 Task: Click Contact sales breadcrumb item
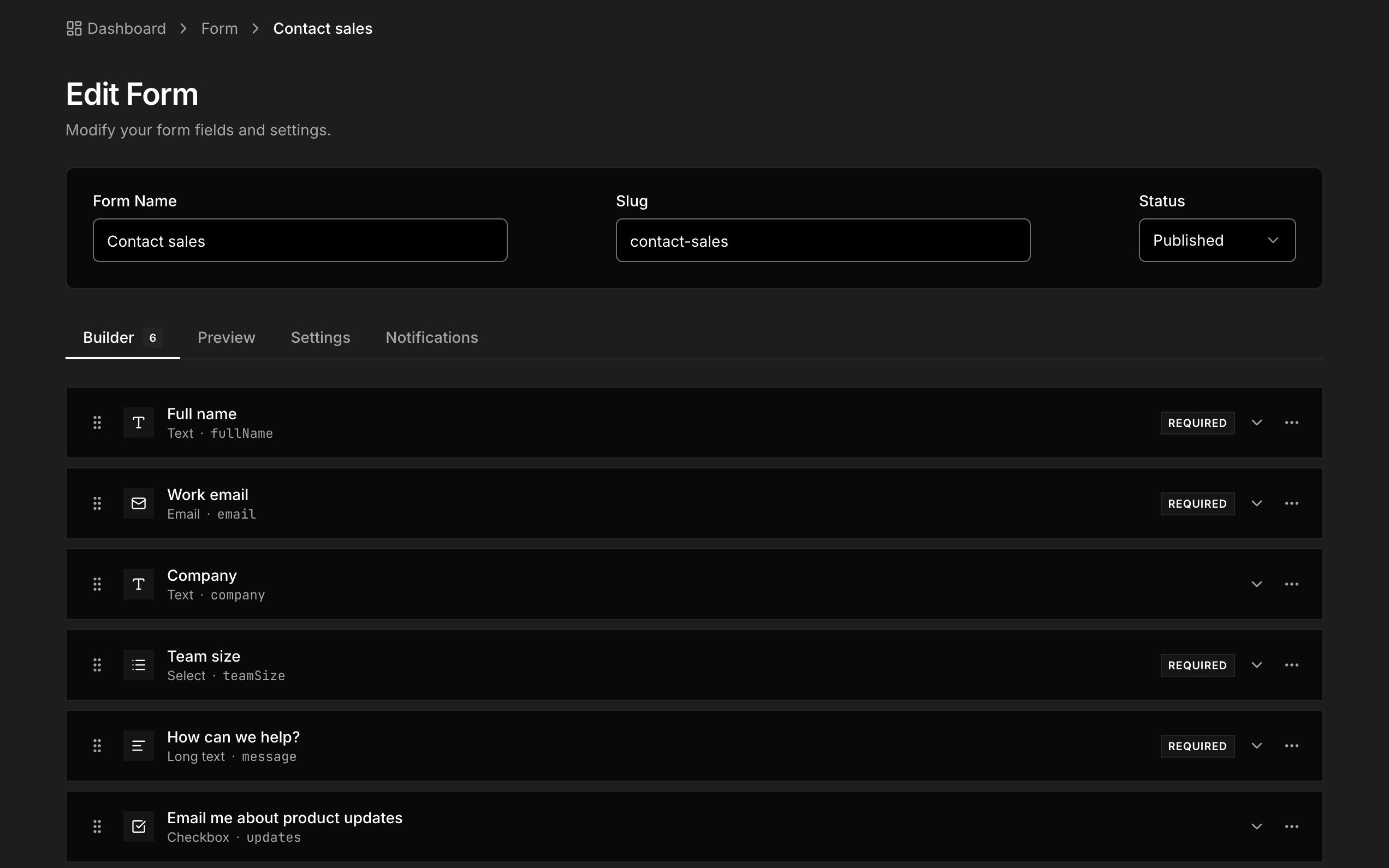323,29
